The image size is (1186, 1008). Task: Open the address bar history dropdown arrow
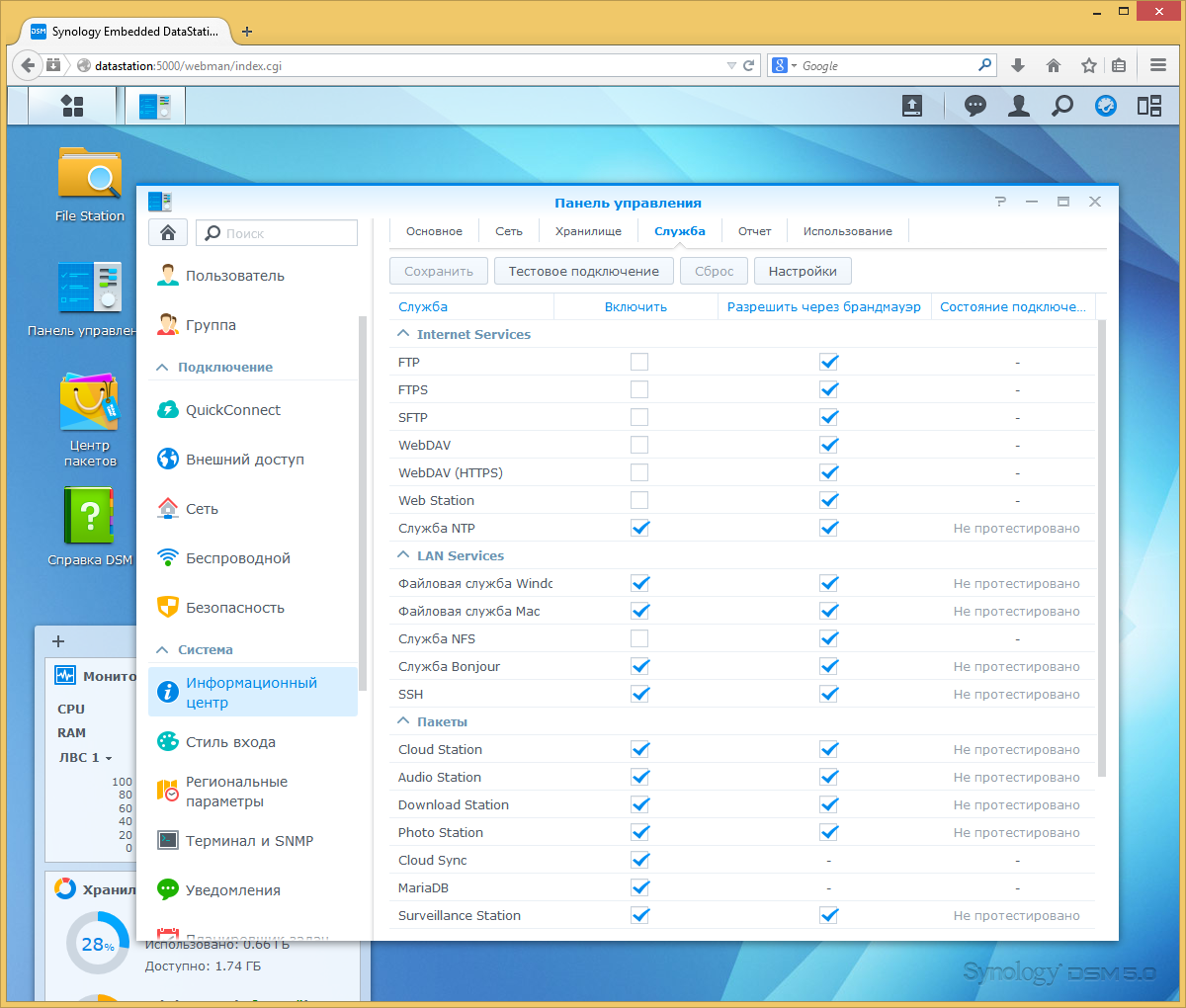(x=731, y=65)
